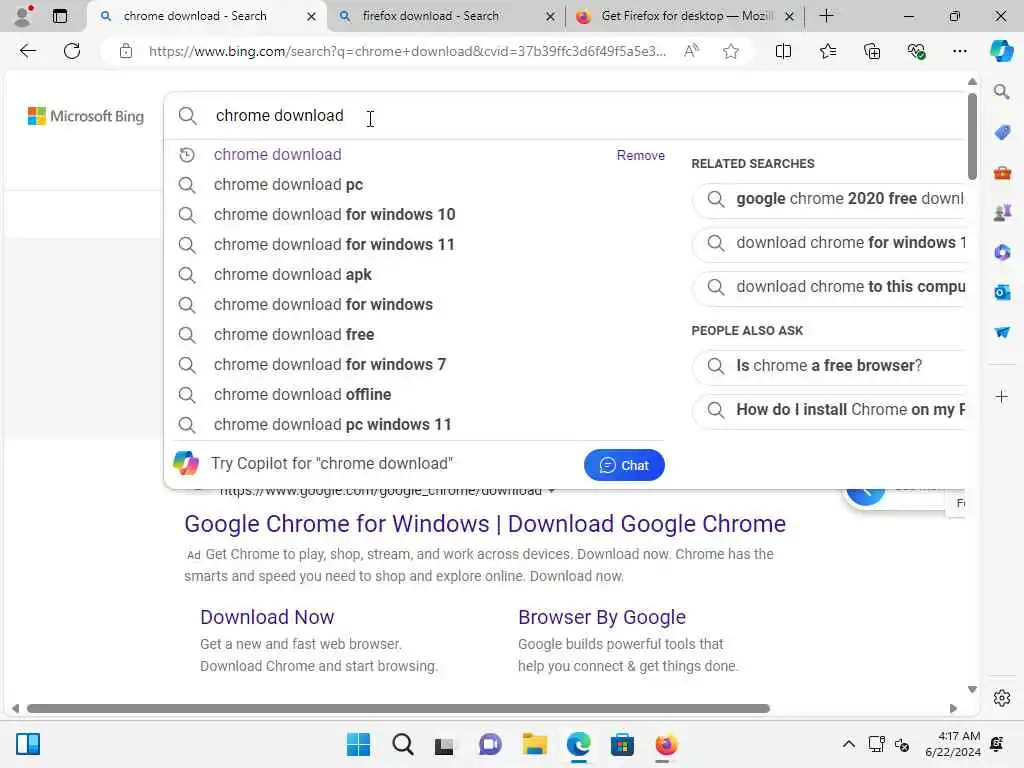Open the Download Now sitelink
The height and width of the screenshot is (768, 1024).
267,616
